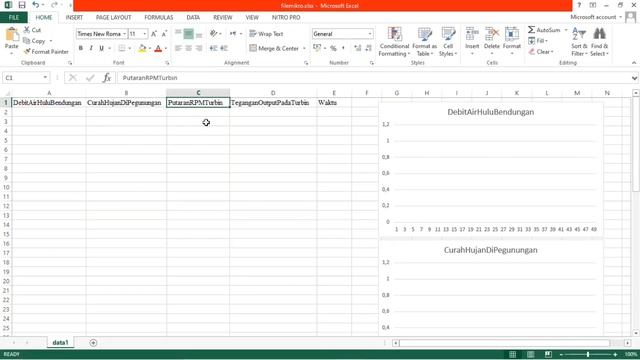Center align cell text horizontally
640x360 pixels.
(189, 48)
